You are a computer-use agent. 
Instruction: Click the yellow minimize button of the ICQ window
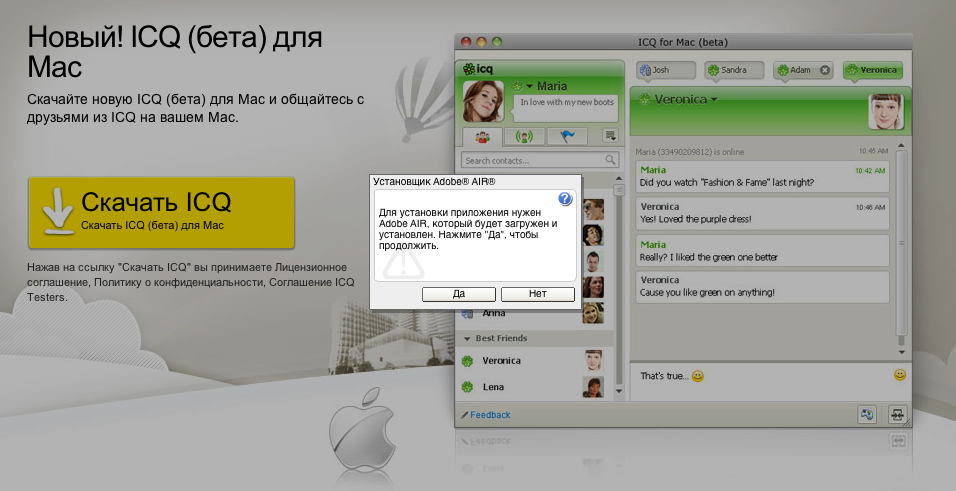tap(482, 42)
